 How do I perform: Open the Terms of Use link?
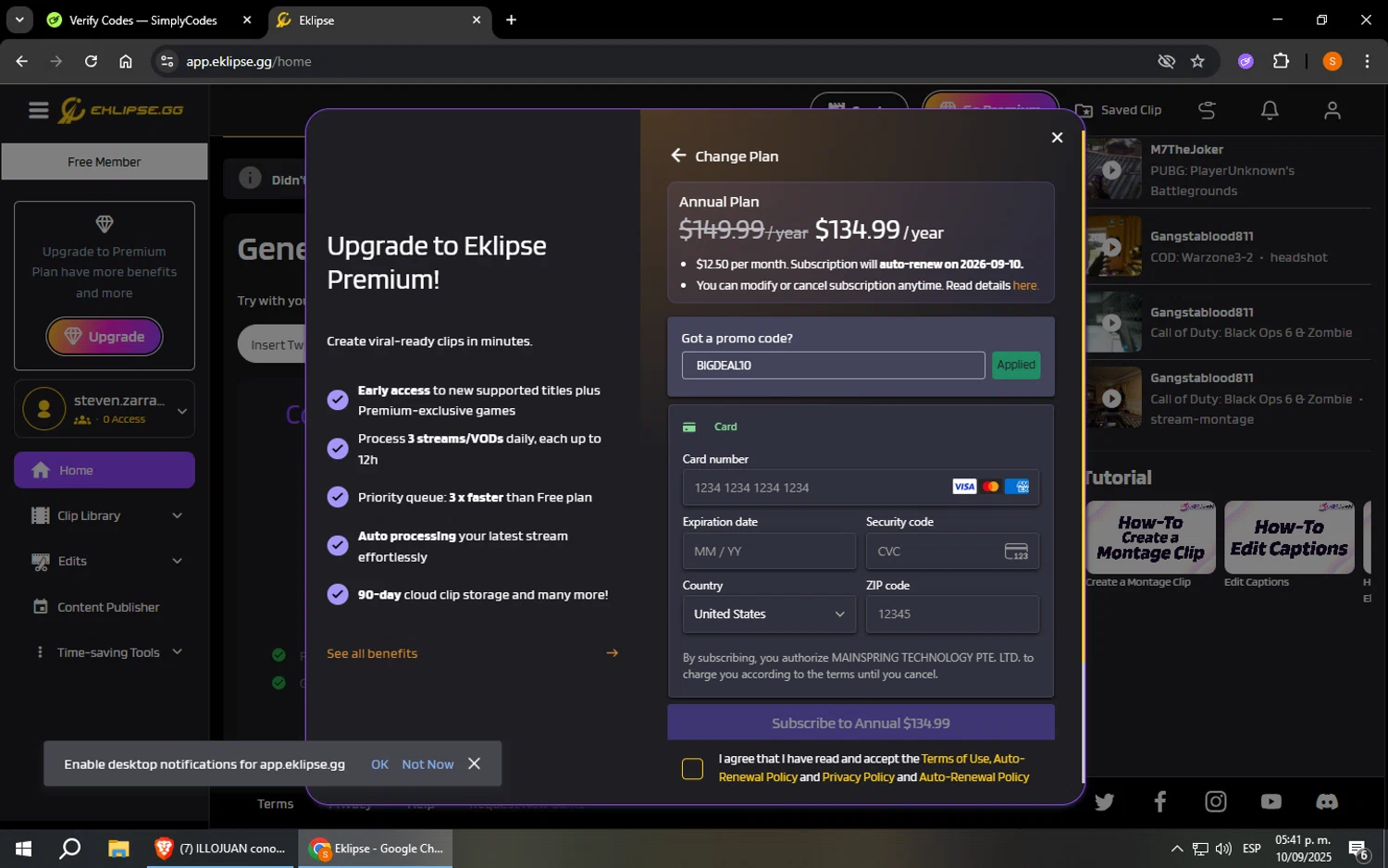pos(955,759)
